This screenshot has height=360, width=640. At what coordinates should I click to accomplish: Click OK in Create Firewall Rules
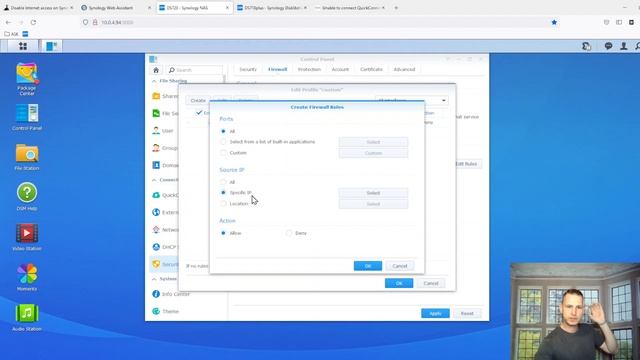click(368, 266)
